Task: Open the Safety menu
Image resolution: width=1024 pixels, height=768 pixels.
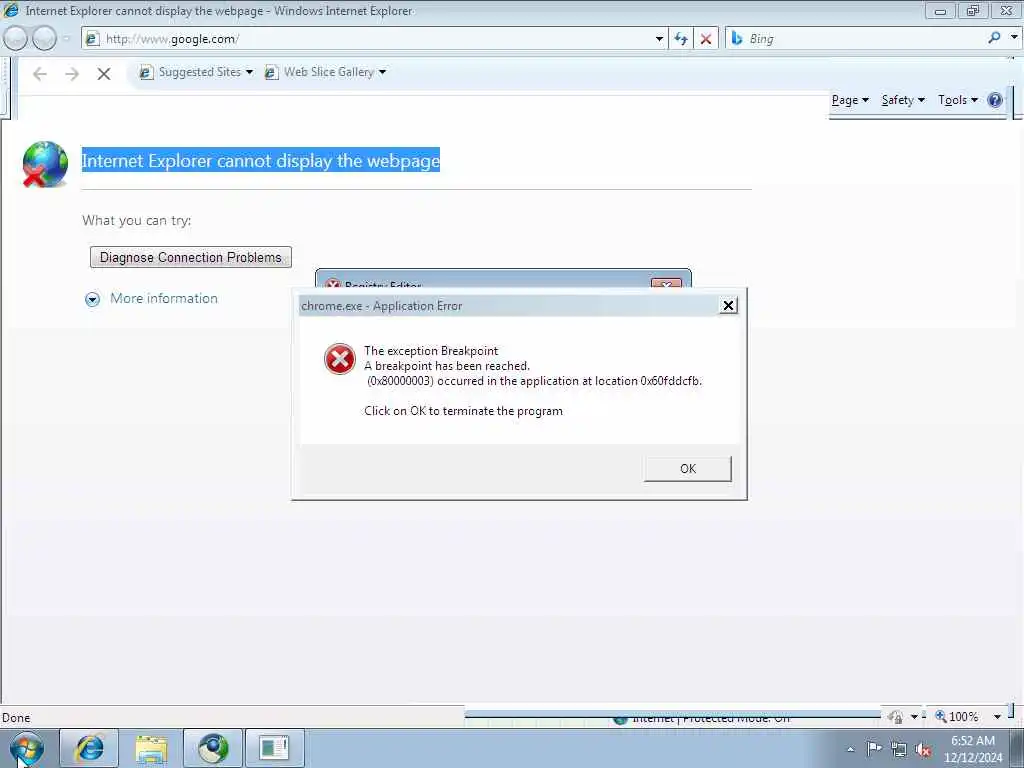Action: (903, 100)
